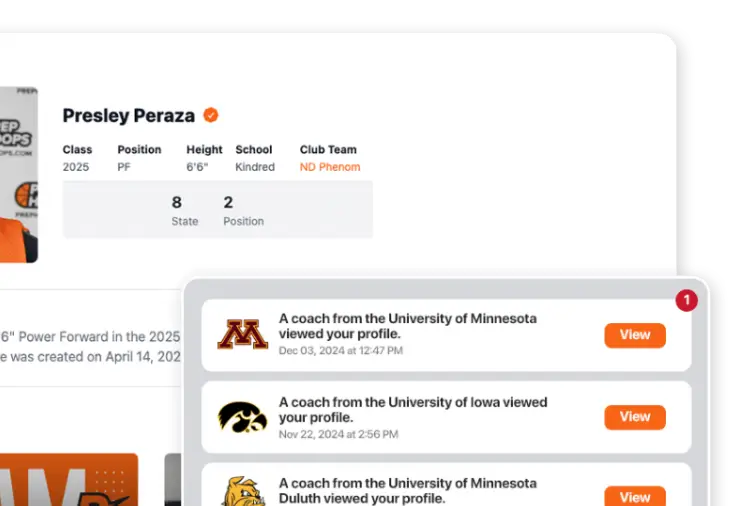Click the player profile photo thumbnail
The width and height of the screenshot is (748, 506).
[x=19, y=175]
